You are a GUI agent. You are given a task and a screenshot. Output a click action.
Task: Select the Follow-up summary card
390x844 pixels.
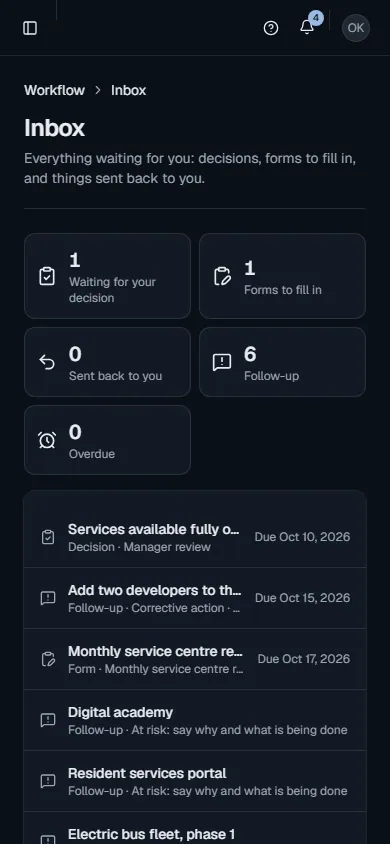click(x=282, y=362)
